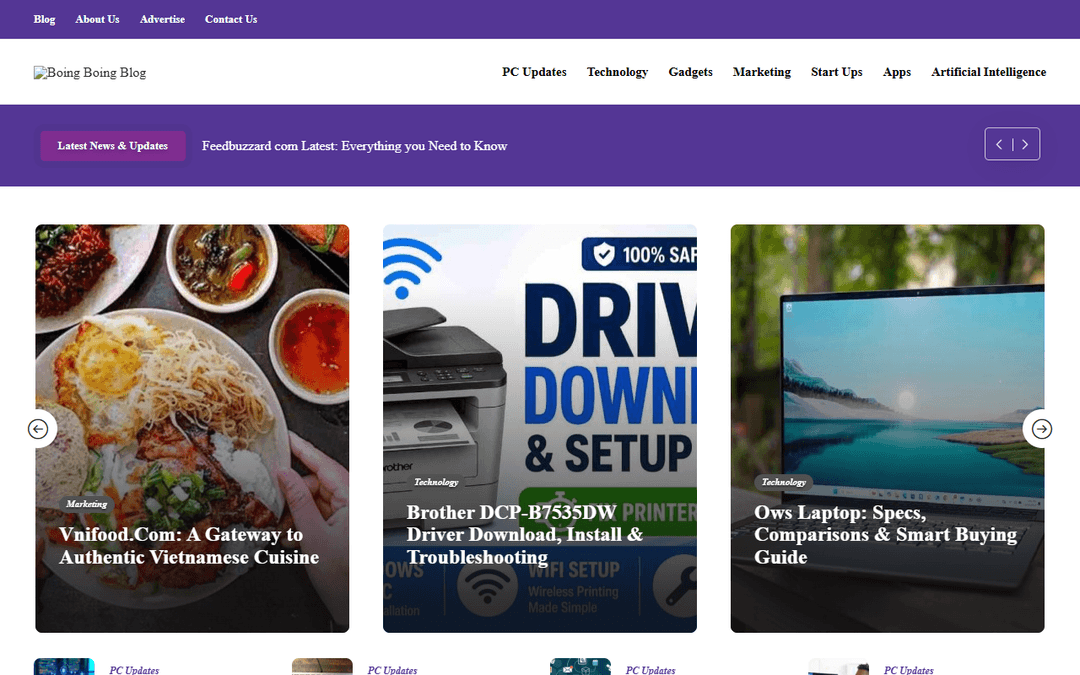Open the Blog link in top bar
Screen dimensions: 1080x675
tap(44, 19)
